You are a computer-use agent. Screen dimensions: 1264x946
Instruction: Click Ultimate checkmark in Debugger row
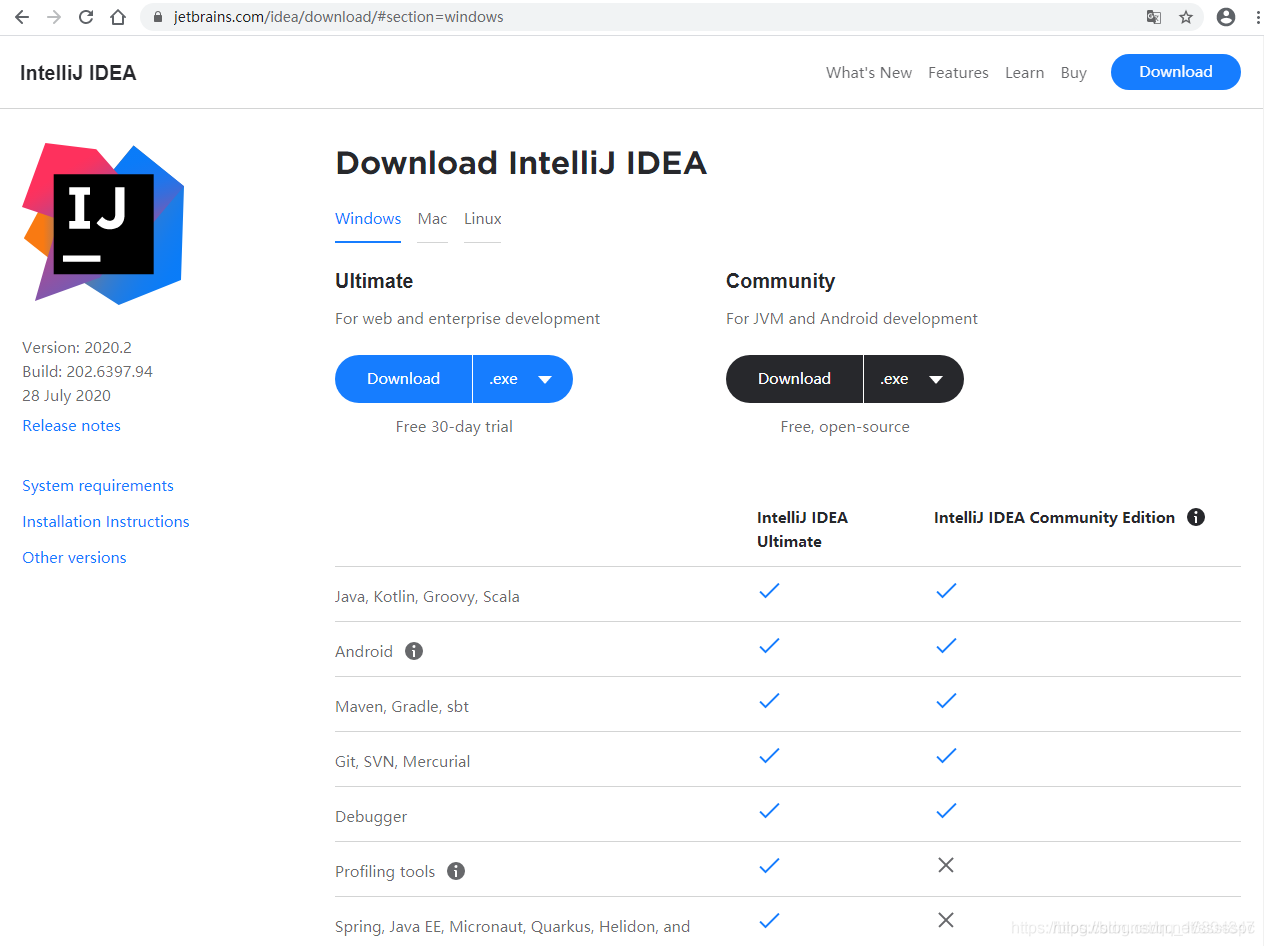click(x=769, y=811)
